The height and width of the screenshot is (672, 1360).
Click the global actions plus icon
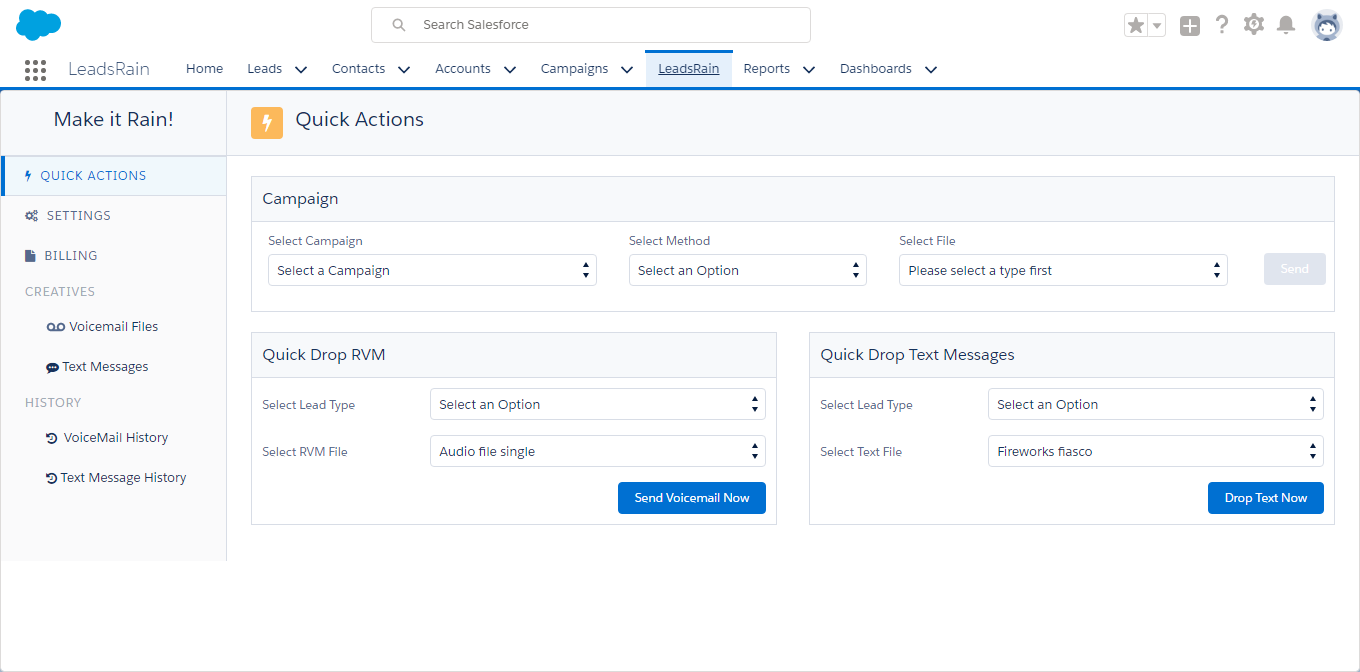[1189, 26]
